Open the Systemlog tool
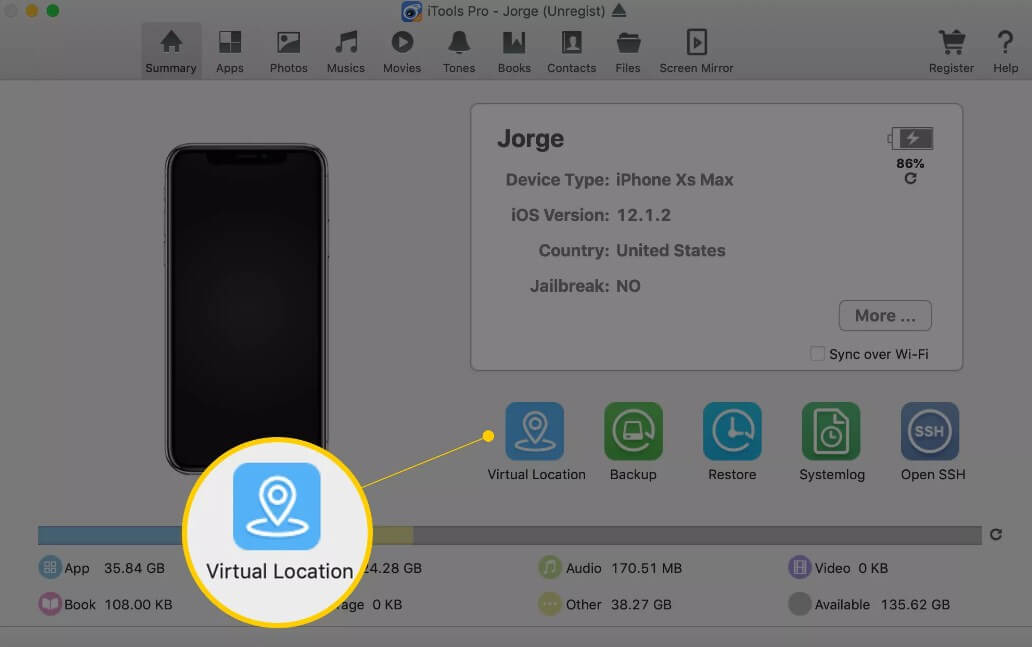The image size is (1032, 647). pos(831,431)
